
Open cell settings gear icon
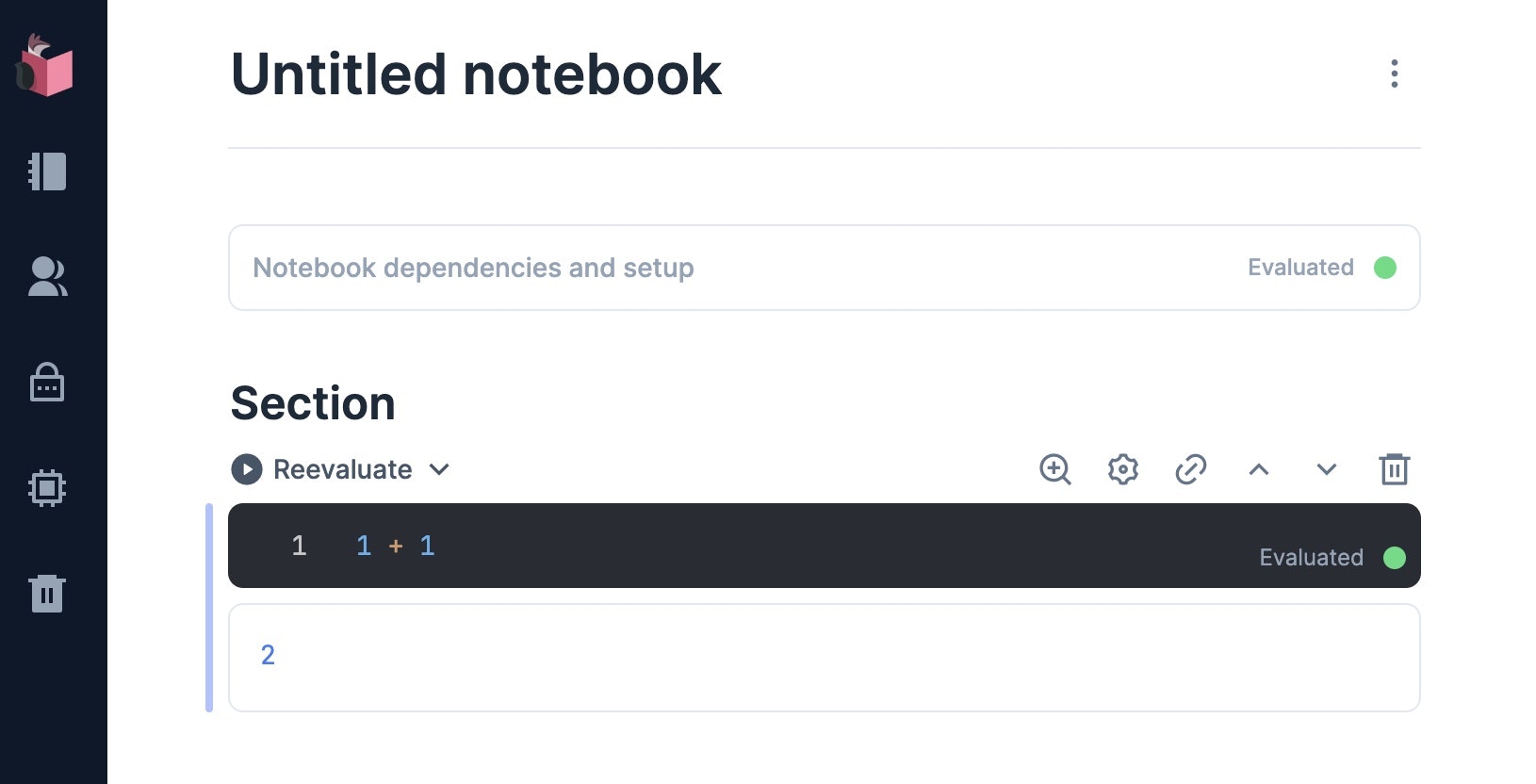coord(1123,469)
